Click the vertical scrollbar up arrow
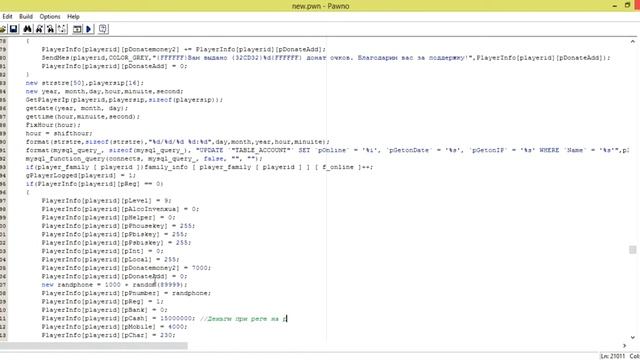This screenshot has height=360, width=640. coord(632,42)
